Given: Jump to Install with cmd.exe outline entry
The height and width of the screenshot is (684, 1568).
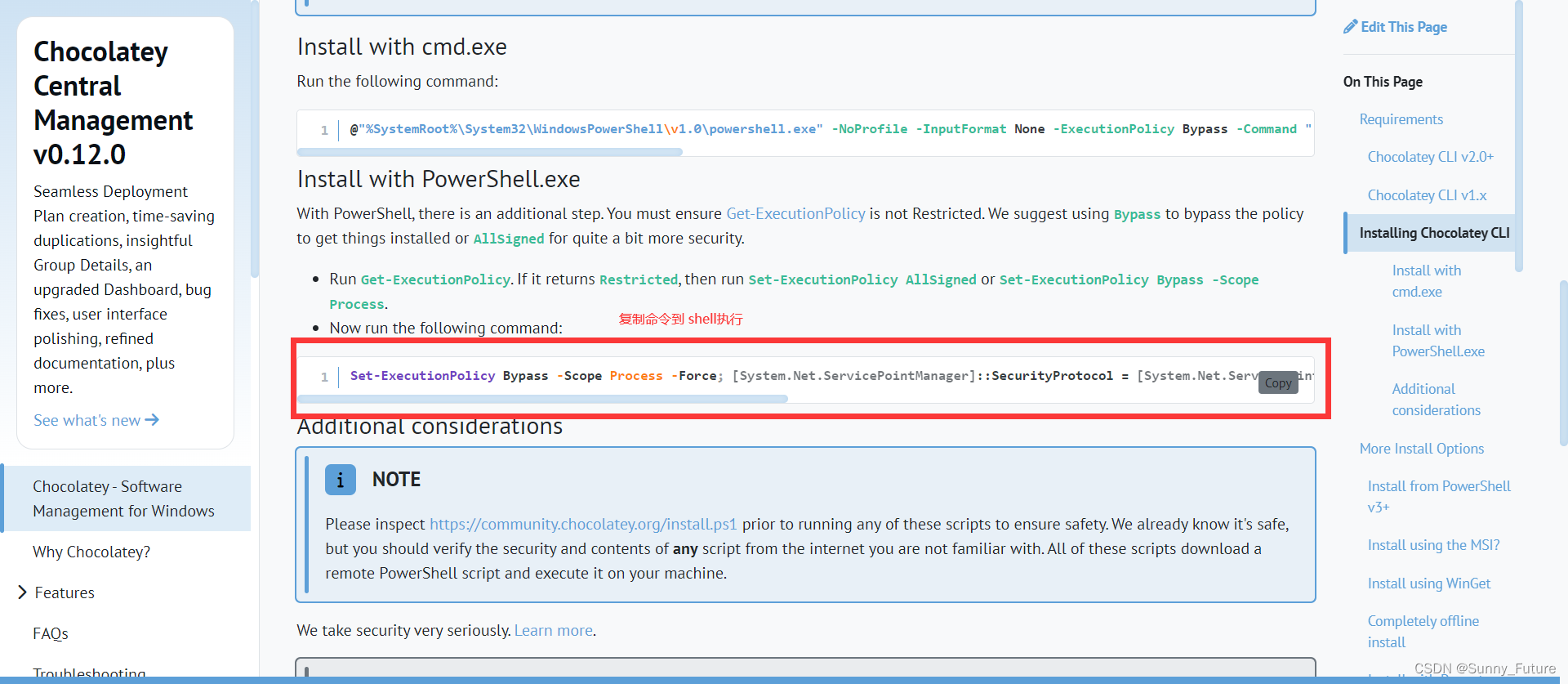Looking at the screenshot, I should tap(1427, 281).
